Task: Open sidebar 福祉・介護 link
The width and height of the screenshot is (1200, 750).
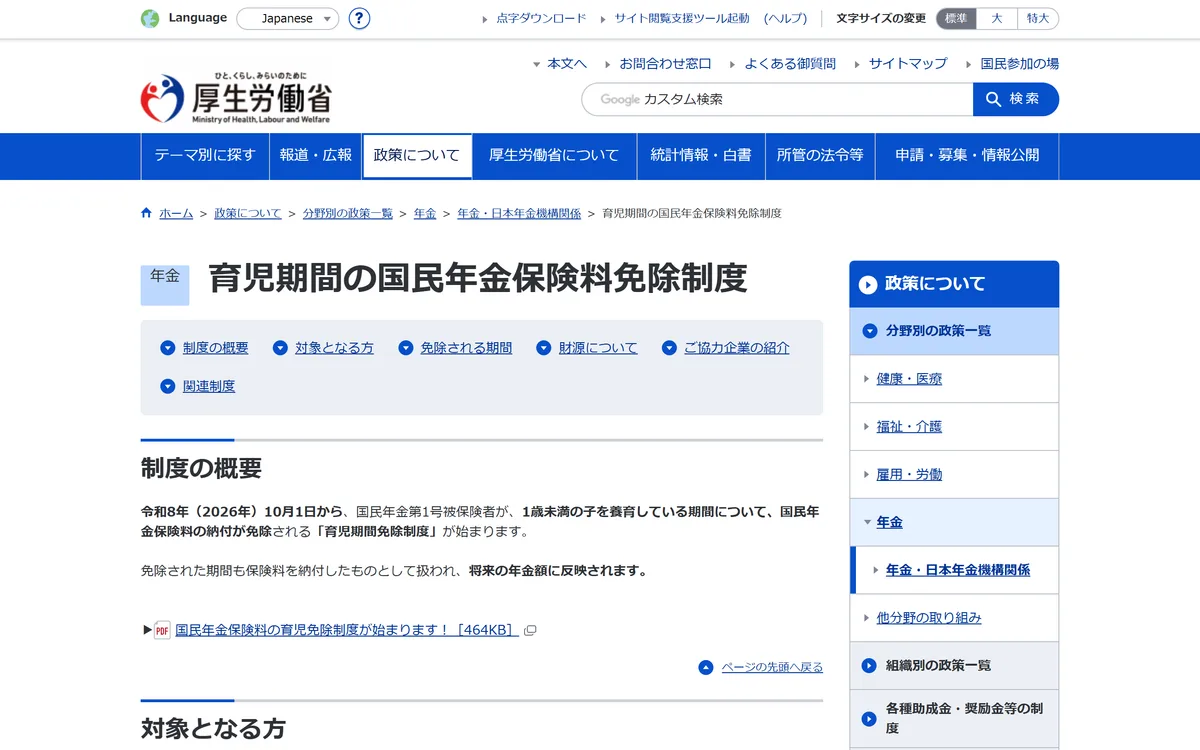Action: pos(909,427)
